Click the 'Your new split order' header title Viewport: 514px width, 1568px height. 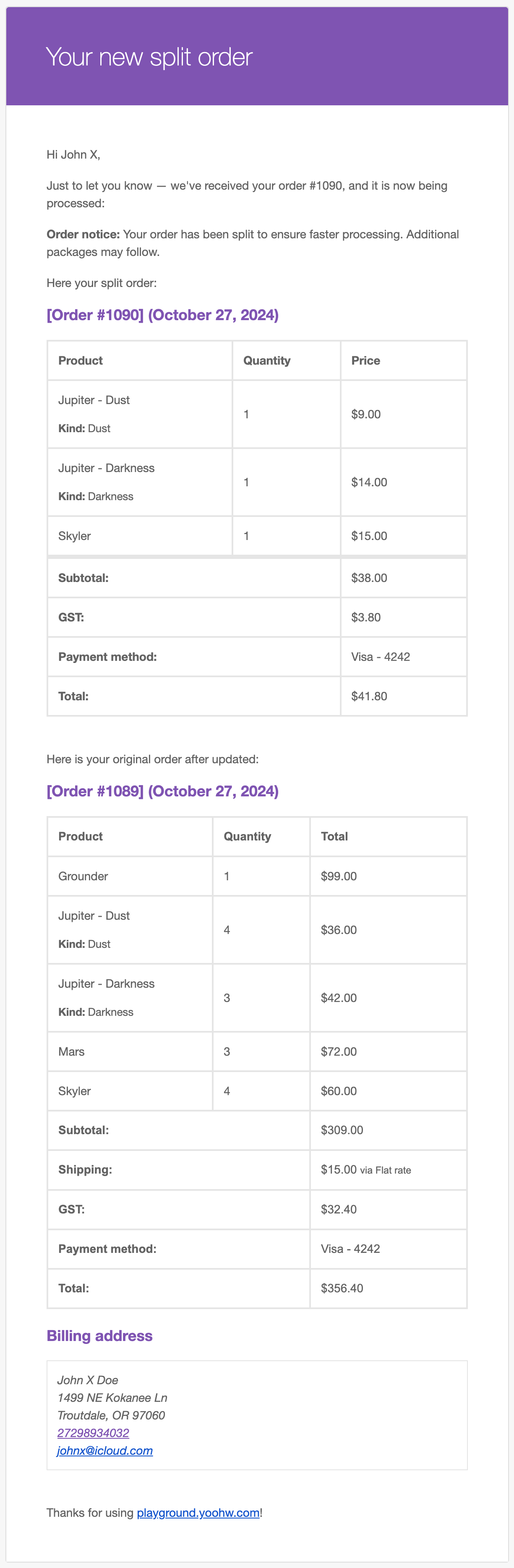tap(149, 57)
